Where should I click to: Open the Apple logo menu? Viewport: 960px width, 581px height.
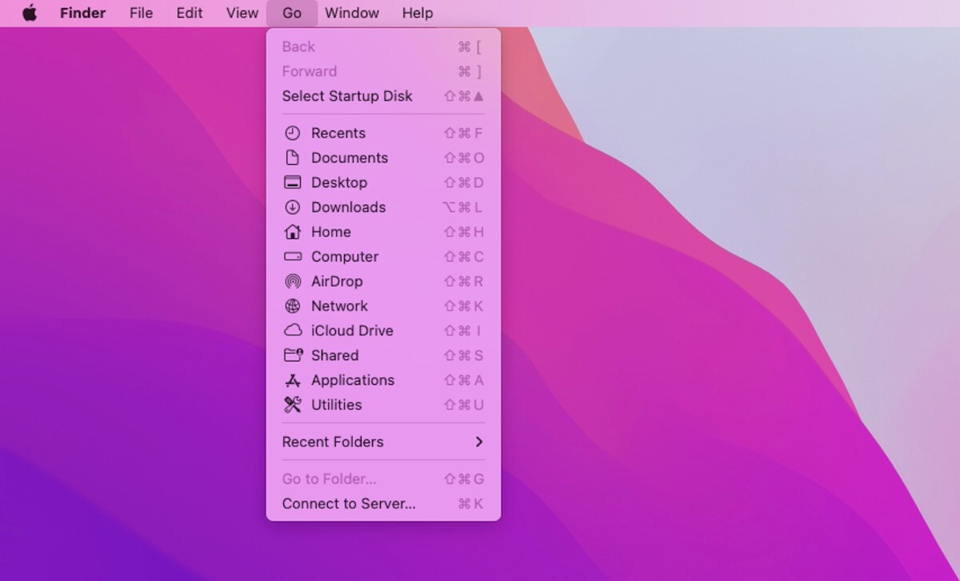(29, 12)
